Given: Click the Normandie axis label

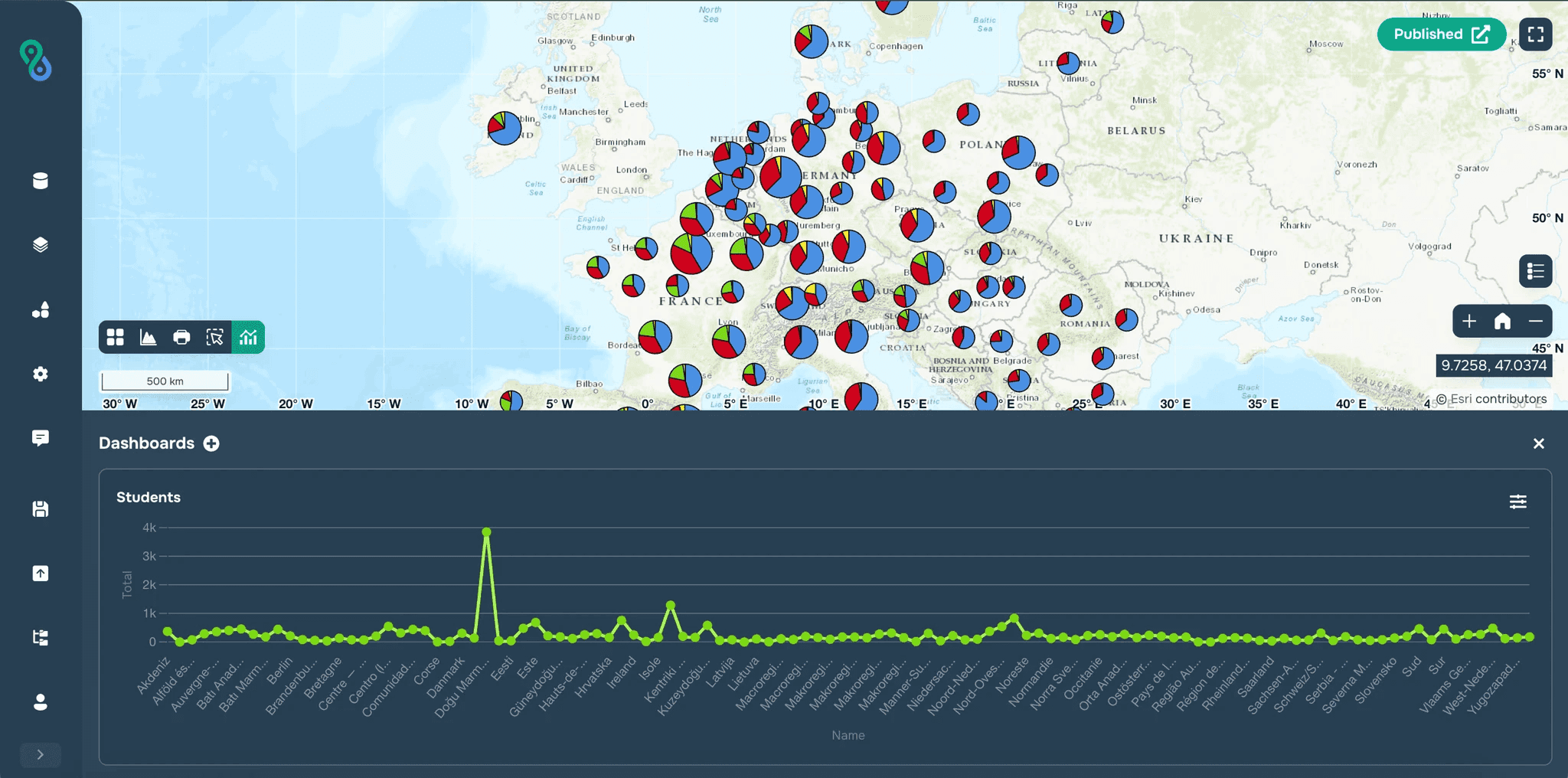Looking at the screenshot, I should click(x=1031, y=682).
